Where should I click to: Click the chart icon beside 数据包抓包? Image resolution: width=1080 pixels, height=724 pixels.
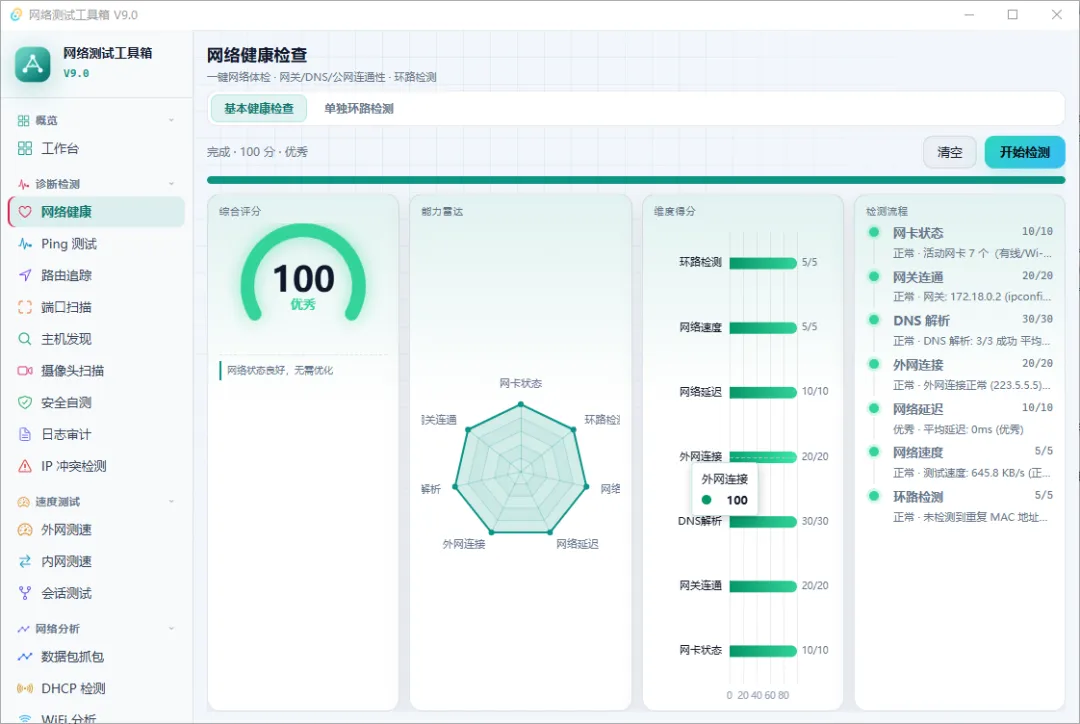[25, 656]
